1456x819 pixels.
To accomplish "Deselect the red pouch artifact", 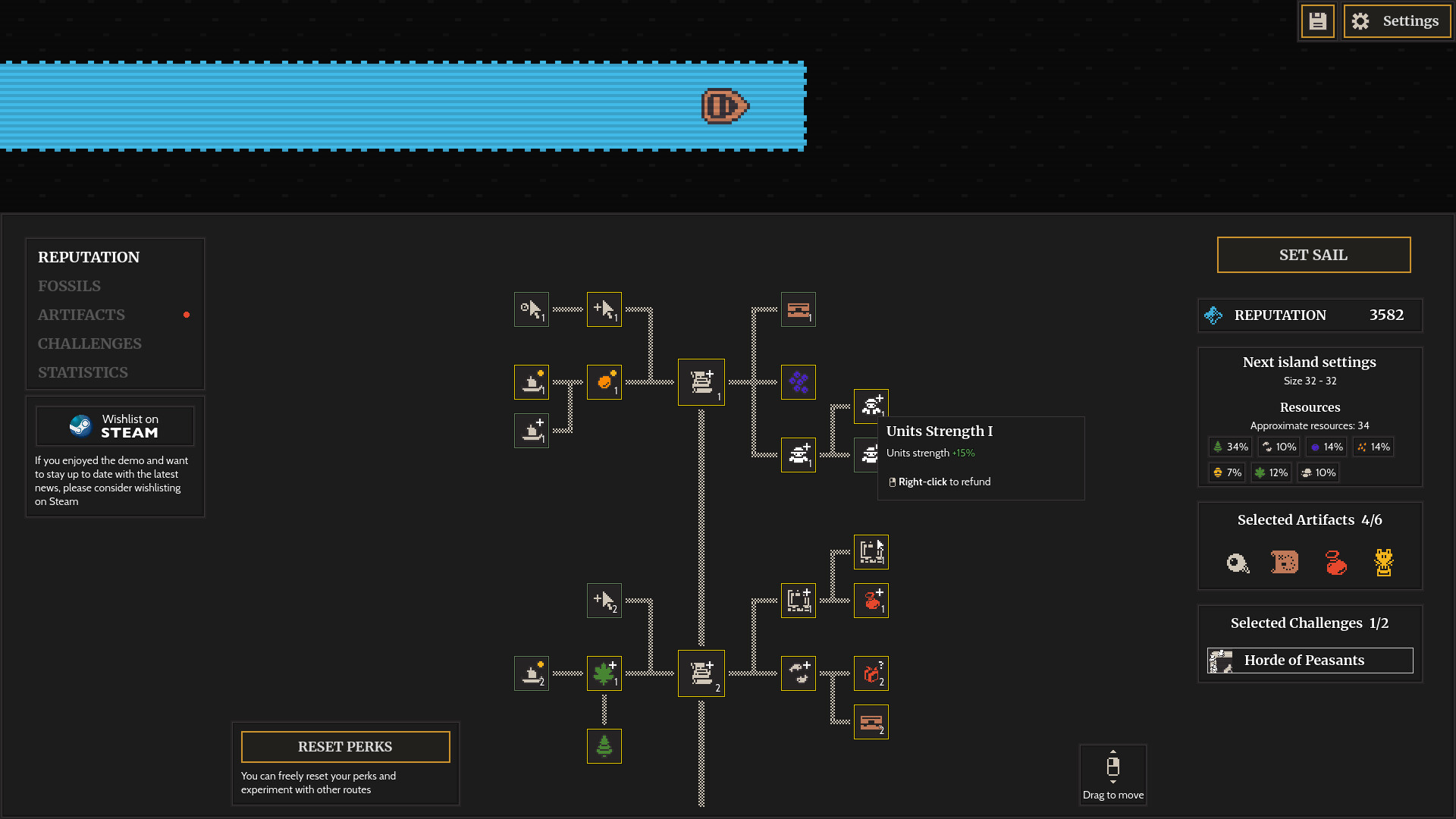I will 1335,563.
